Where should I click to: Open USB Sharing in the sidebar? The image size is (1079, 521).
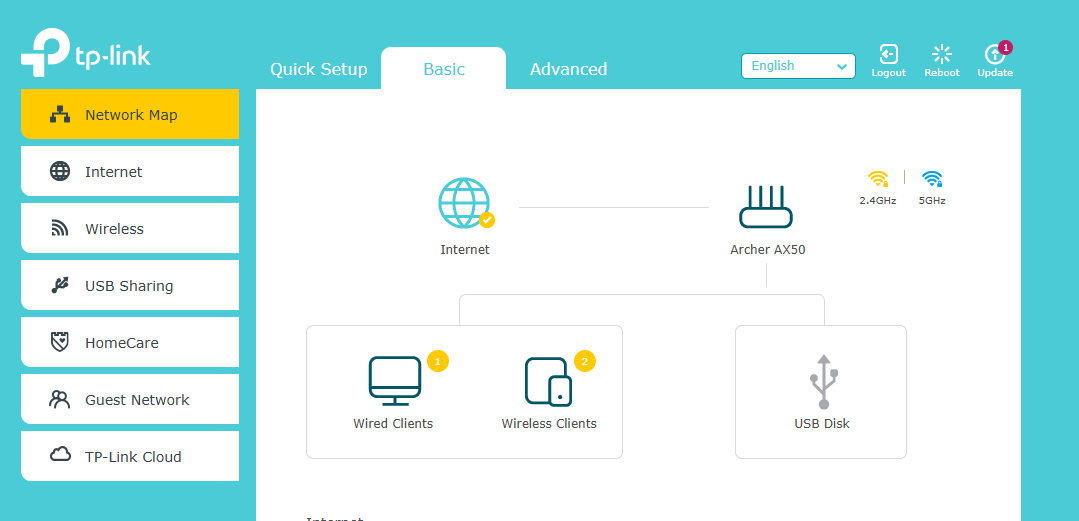[x=130, y=286]
